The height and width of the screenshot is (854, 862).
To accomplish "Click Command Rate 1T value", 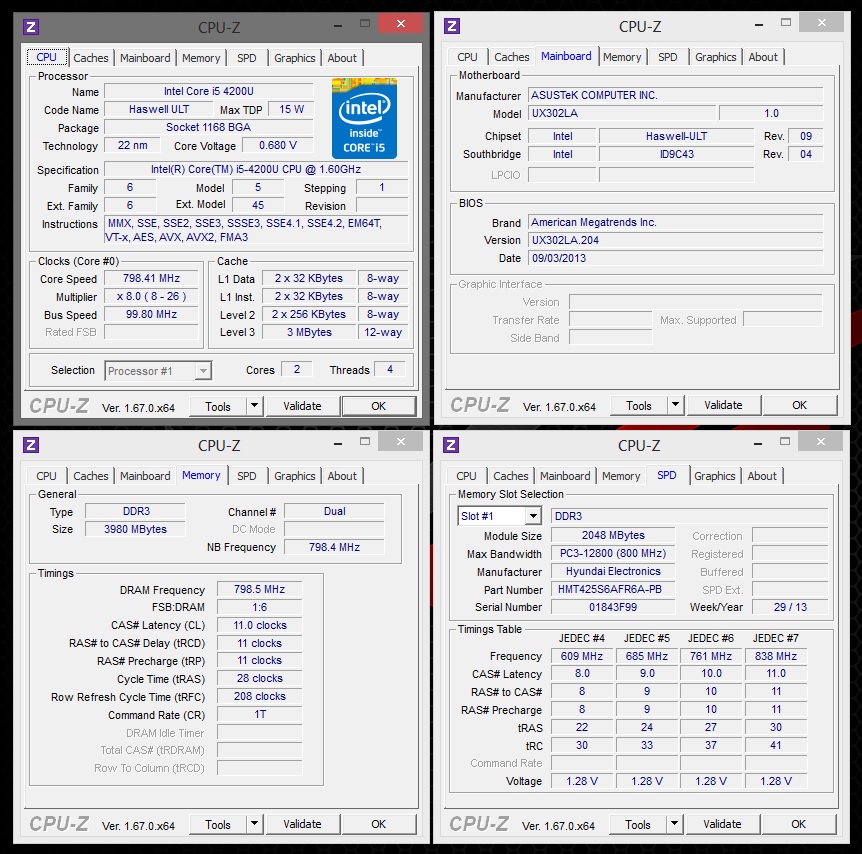I will tap(259, 714).
